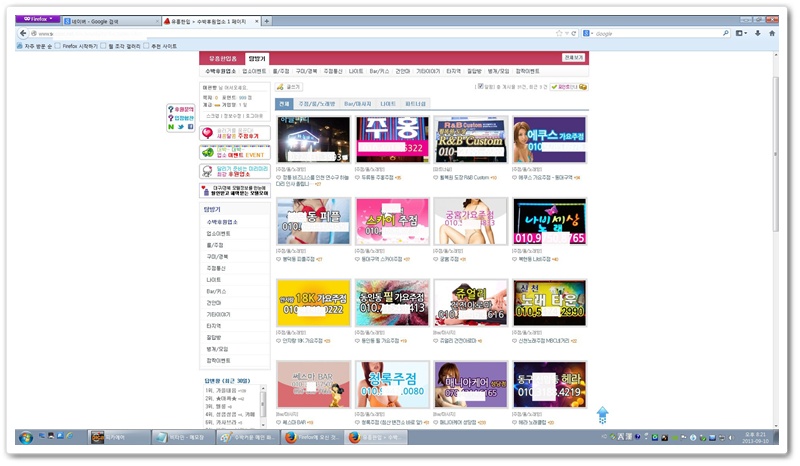Open the downloads arrow icon in the toolbar
800x466 pixels.
pos(758,33)
